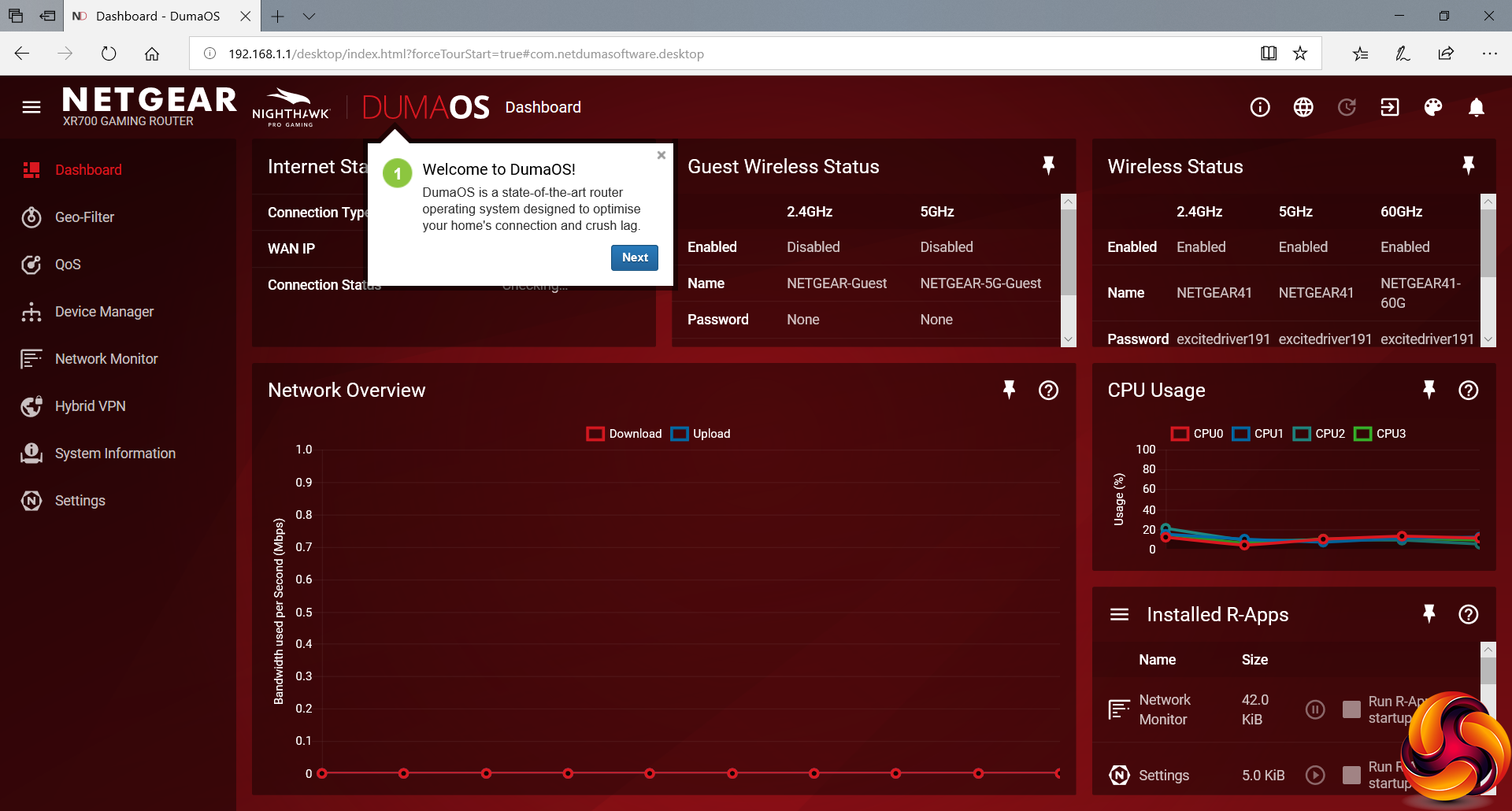Toggle Download series in Network Overview legend
The width and height of the screenshot is (1512, 811).
click(624, 434)
